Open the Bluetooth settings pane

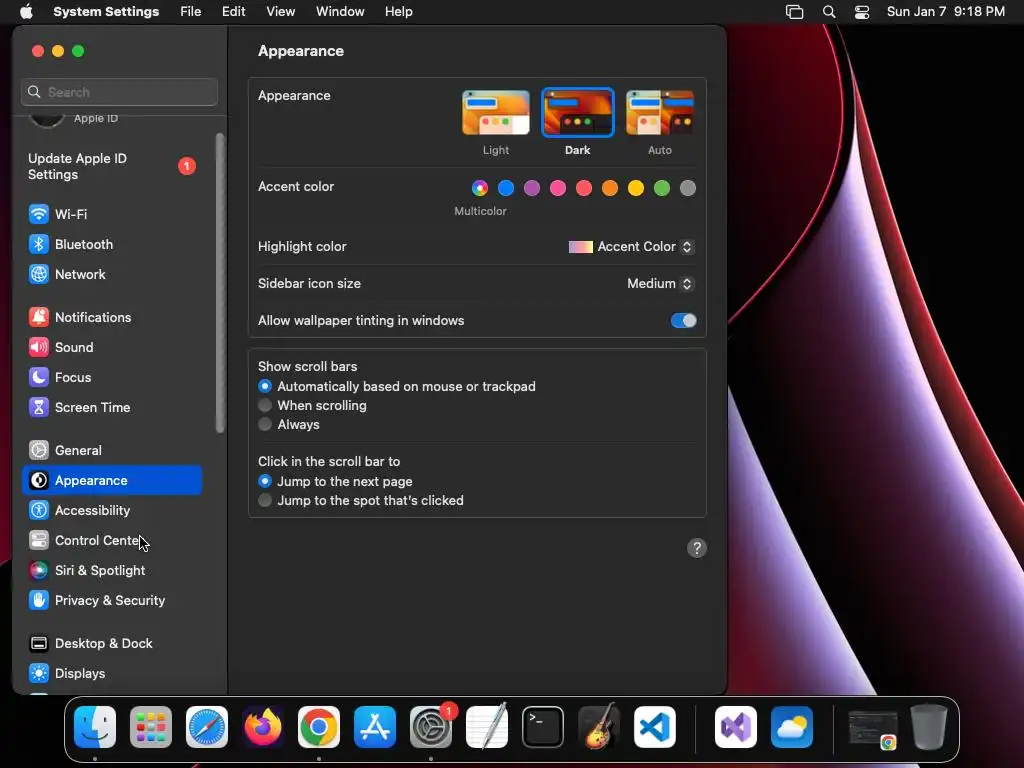[x=112, y=244]
